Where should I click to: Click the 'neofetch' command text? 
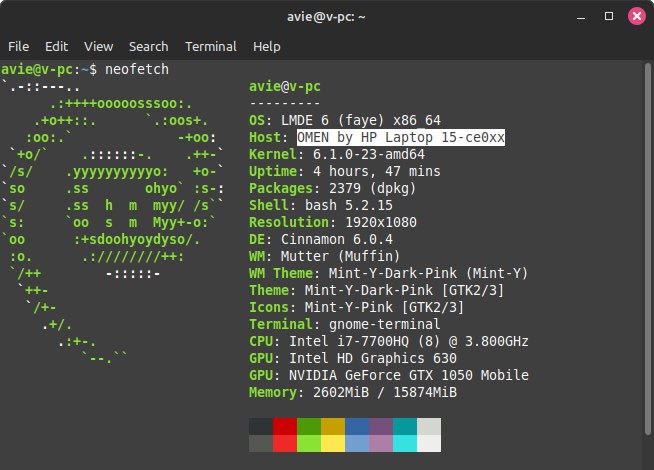click(x=137, y=69)
